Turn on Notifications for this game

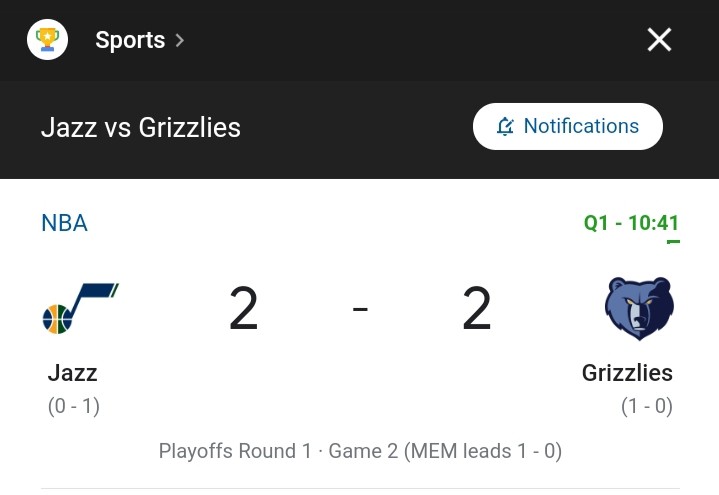pyautogui.click(x=568, y=126)
